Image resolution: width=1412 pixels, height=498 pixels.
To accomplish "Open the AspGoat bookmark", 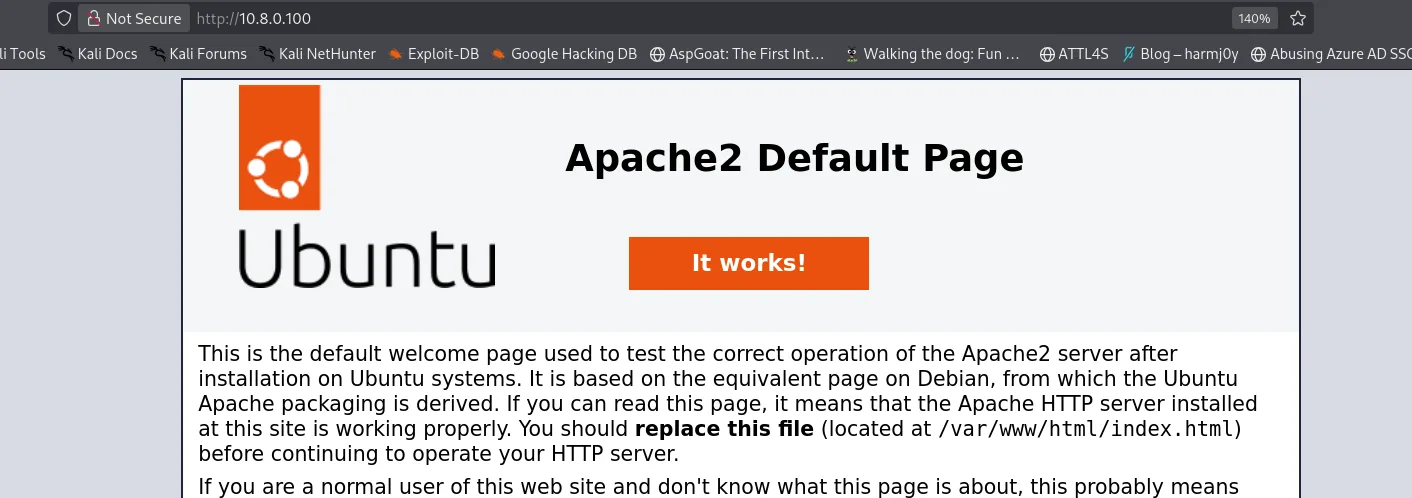I will [737, 54].
